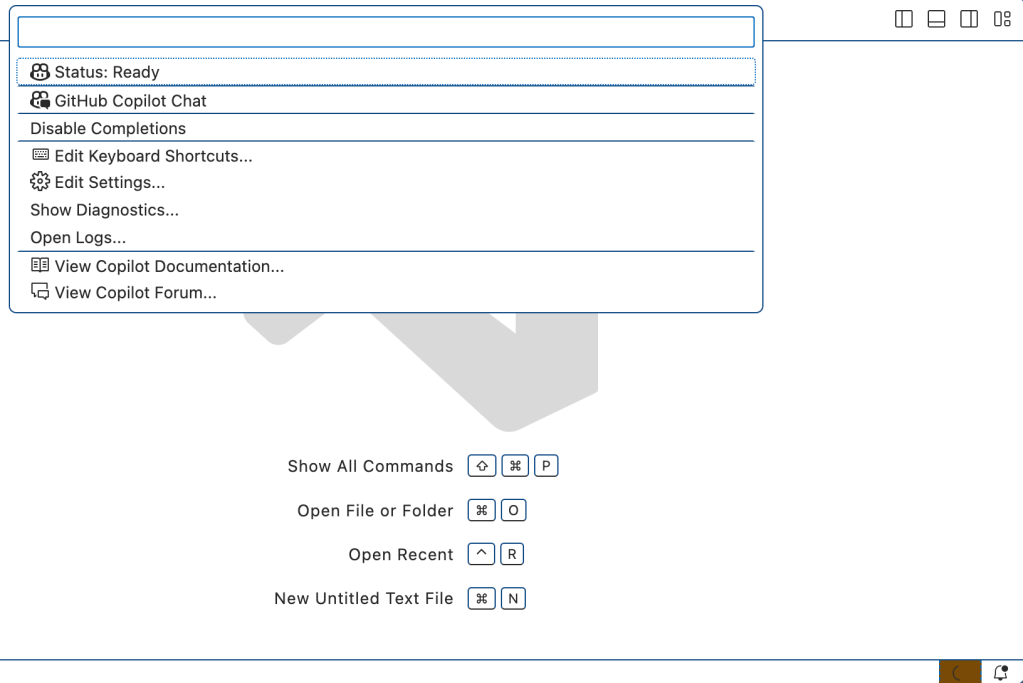Open View Copilot Forum
Image resolution: width=1023 pixels, height=683 pixels.
(133, 292)
